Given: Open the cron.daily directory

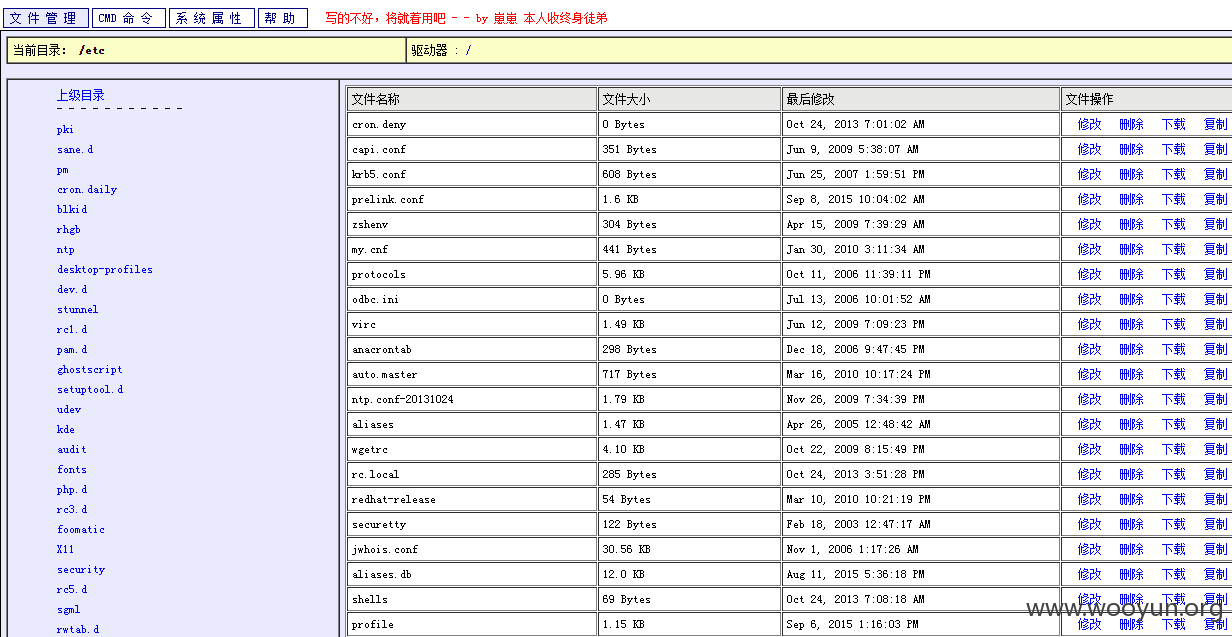Looking at the screenshot, I should [87, 190].
